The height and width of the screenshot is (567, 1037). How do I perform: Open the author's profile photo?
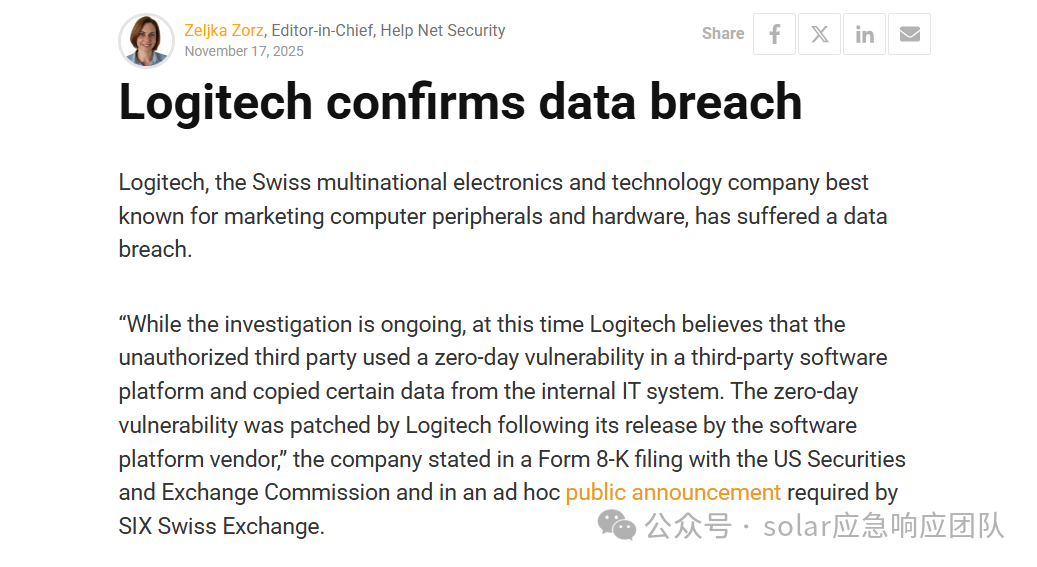pos(146,40)
